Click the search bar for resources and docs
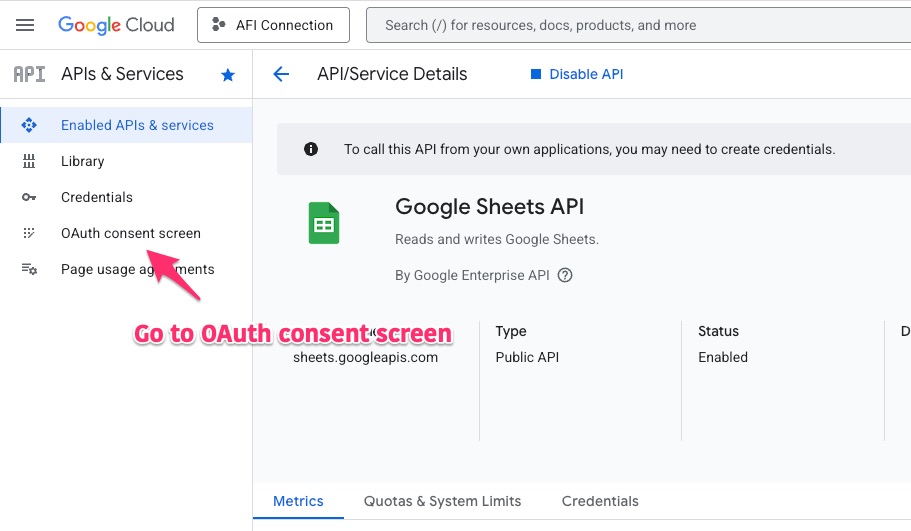Image resolution: width=911 pixels, height=531 pixels. 640,25
